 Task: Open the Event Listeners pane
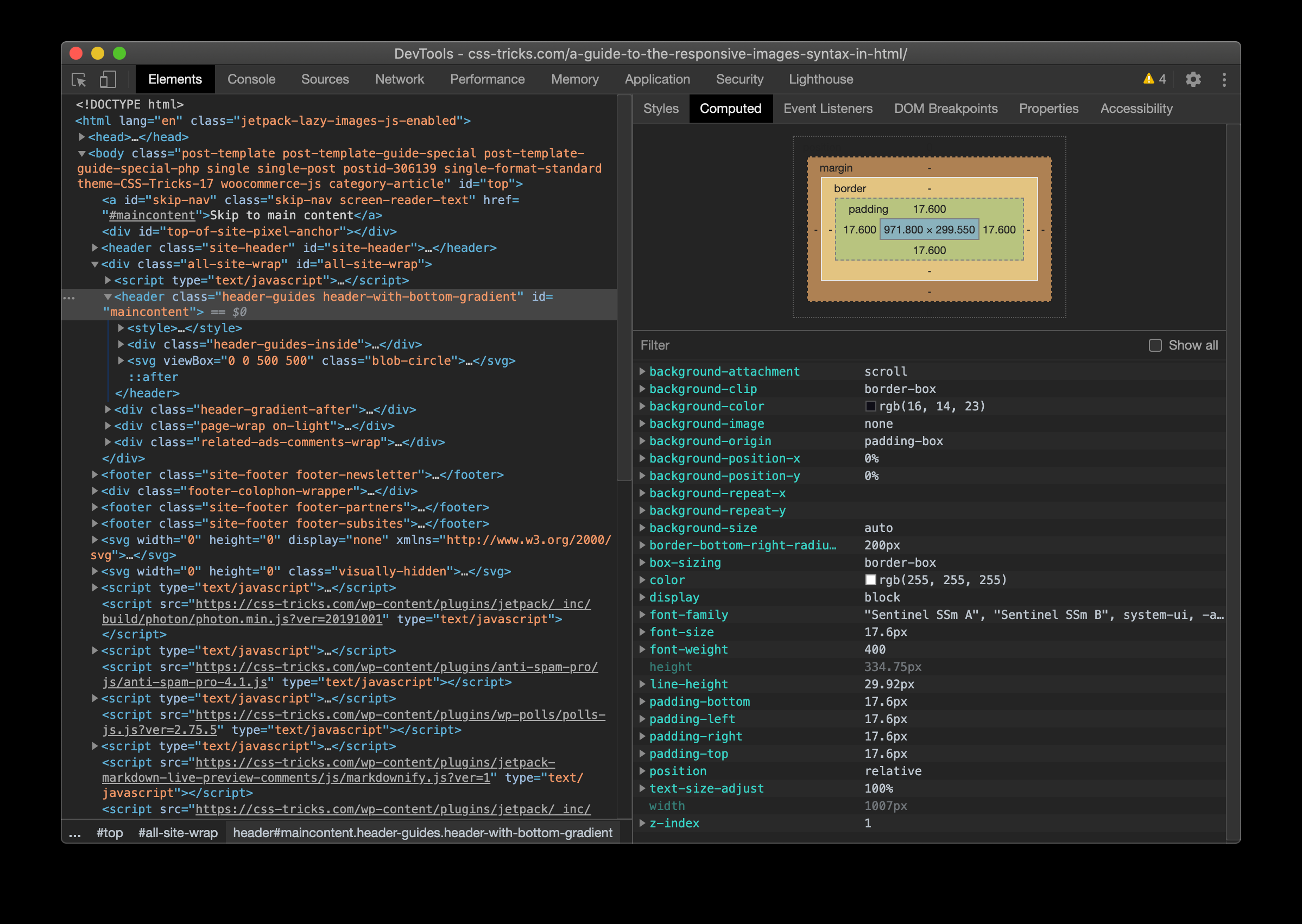click(x=827, y=109)
